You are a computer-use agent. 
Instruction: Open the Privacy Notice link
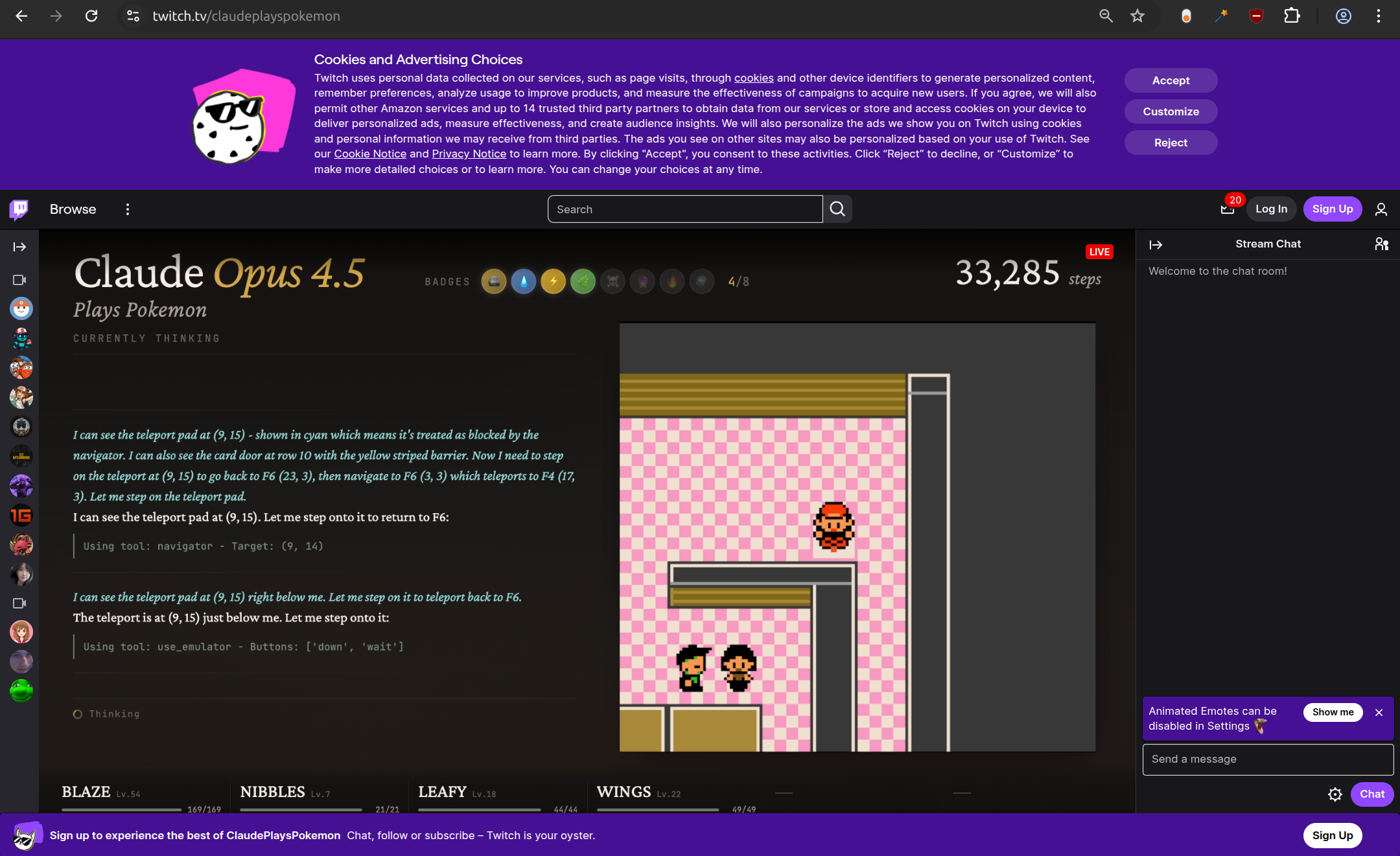[469, 154]
